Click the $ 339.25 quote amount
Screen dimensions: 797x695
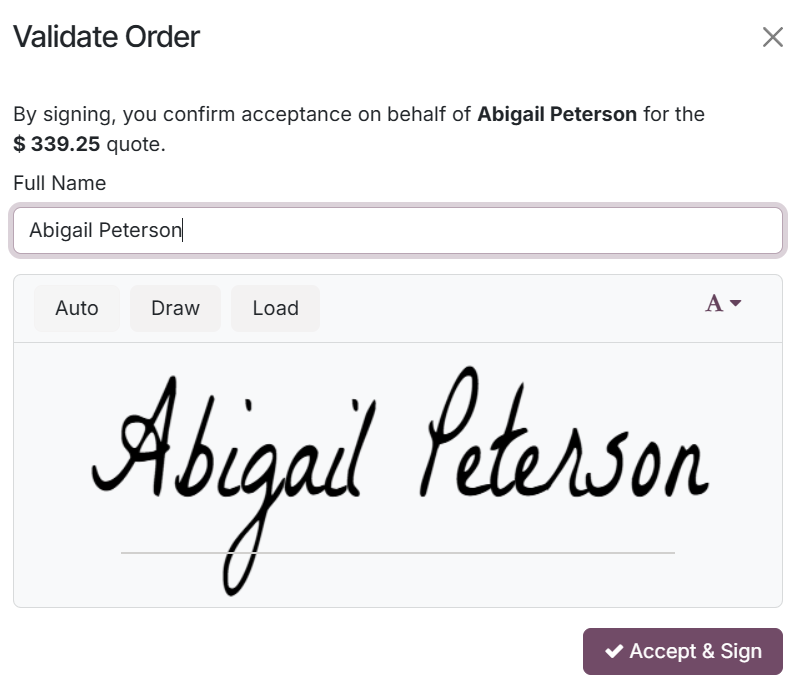56,144
